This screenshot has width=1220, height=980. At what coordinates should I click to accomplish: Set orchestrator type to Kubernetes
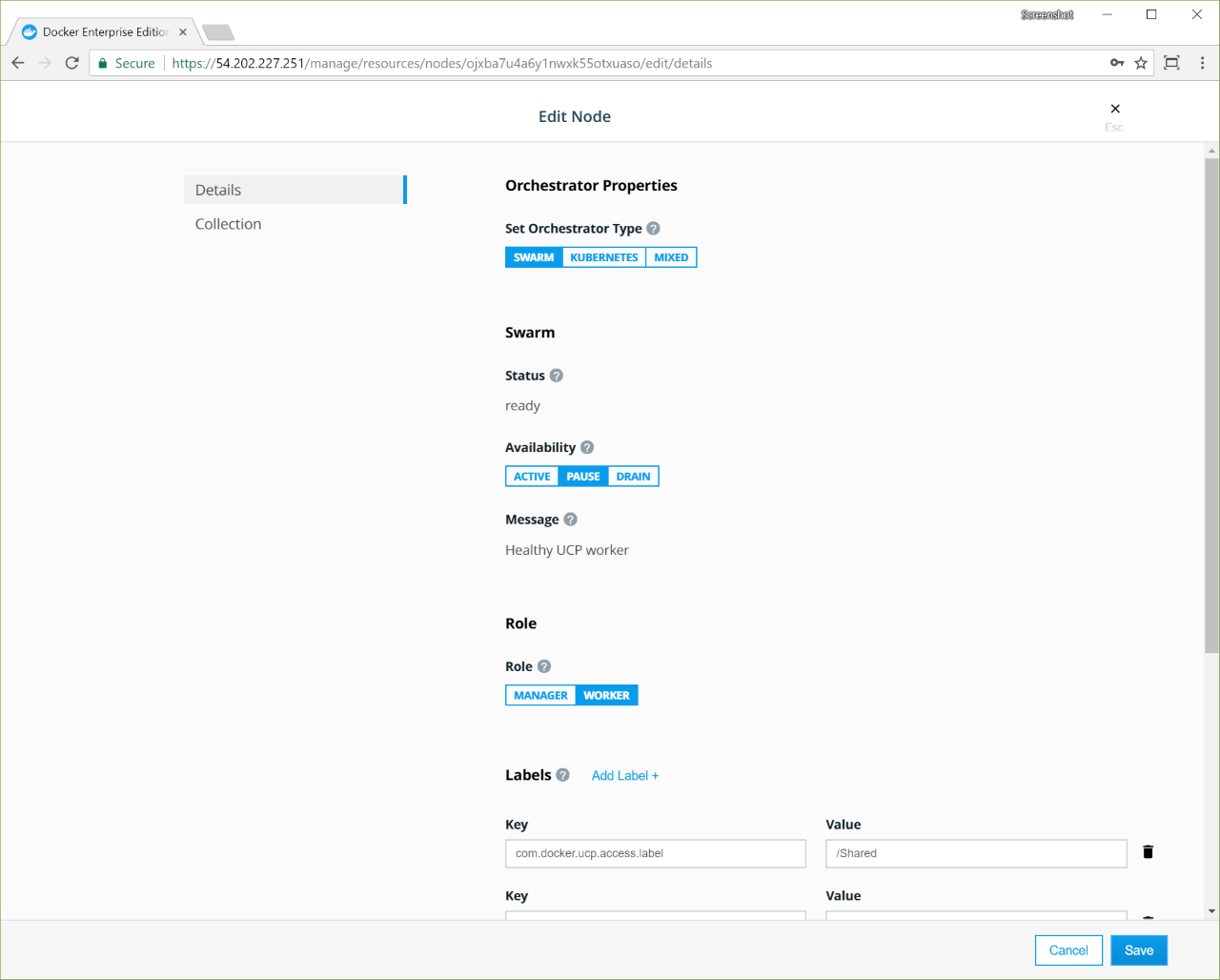pyautogui.click(x=603, y=257)
